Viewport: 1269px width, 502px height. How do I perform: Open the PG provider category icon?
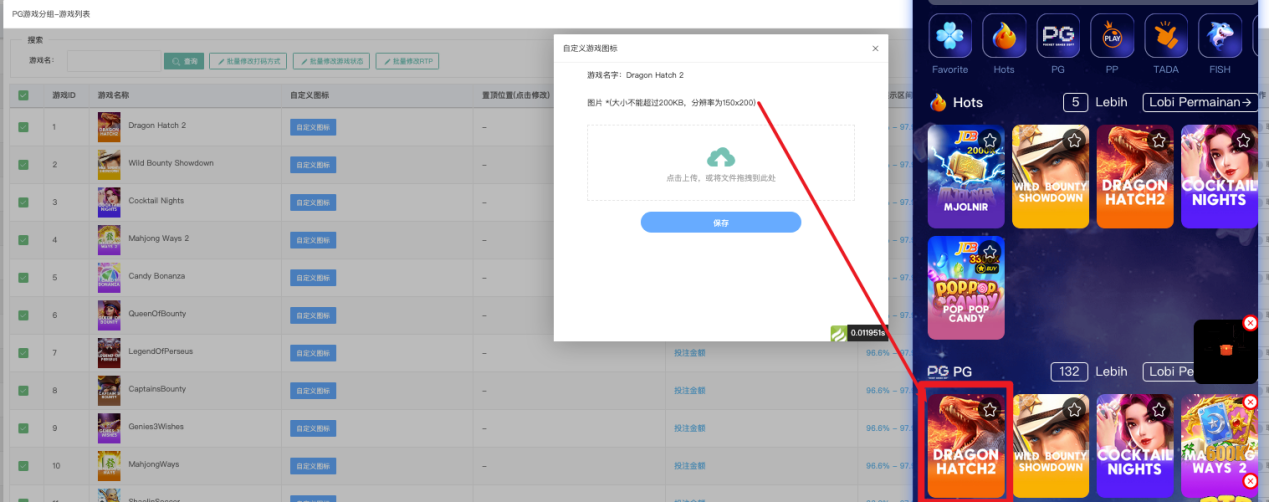1058,36
